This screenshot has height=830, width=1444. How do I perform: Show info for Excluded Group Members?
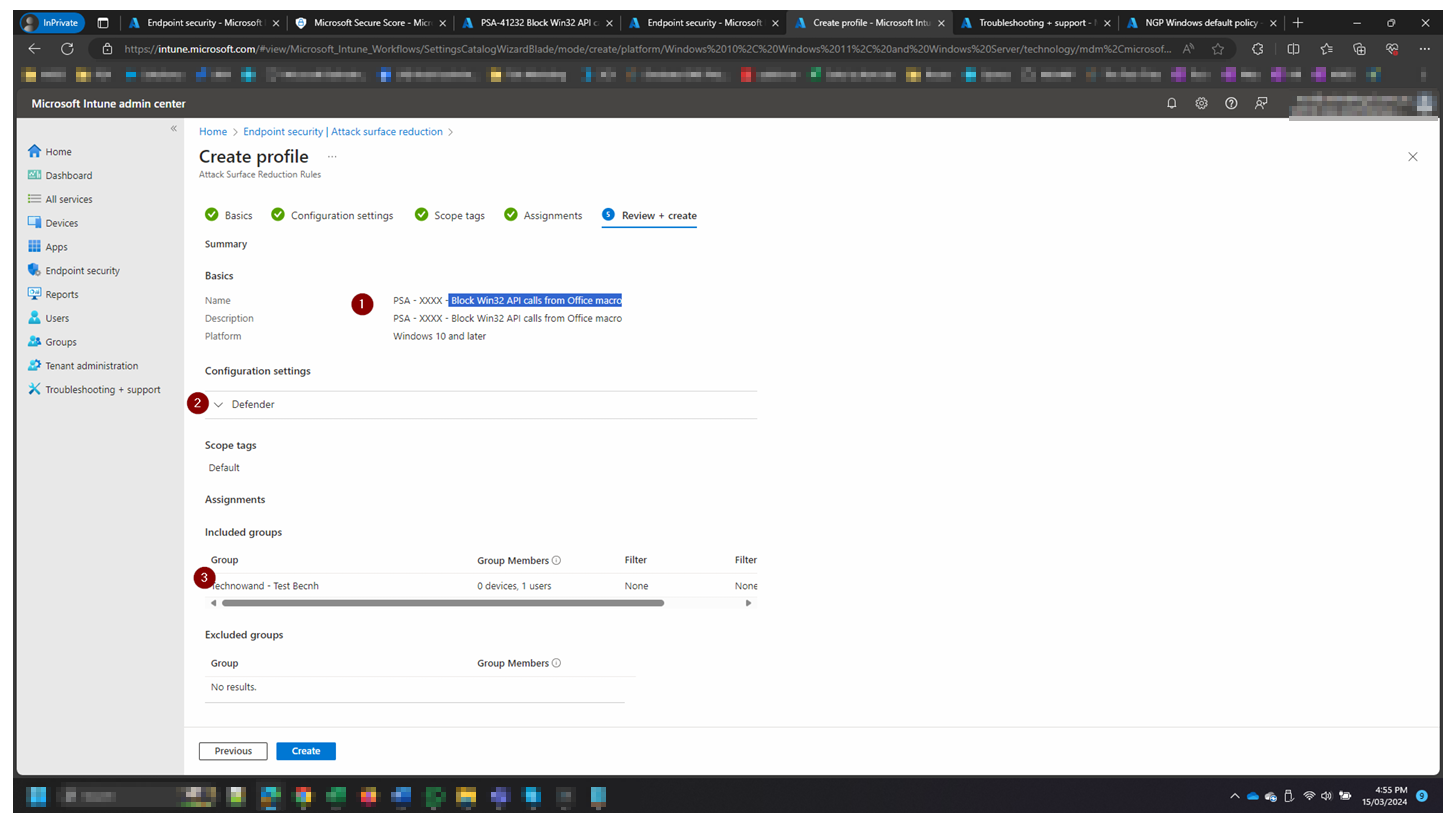pos(556,663)
